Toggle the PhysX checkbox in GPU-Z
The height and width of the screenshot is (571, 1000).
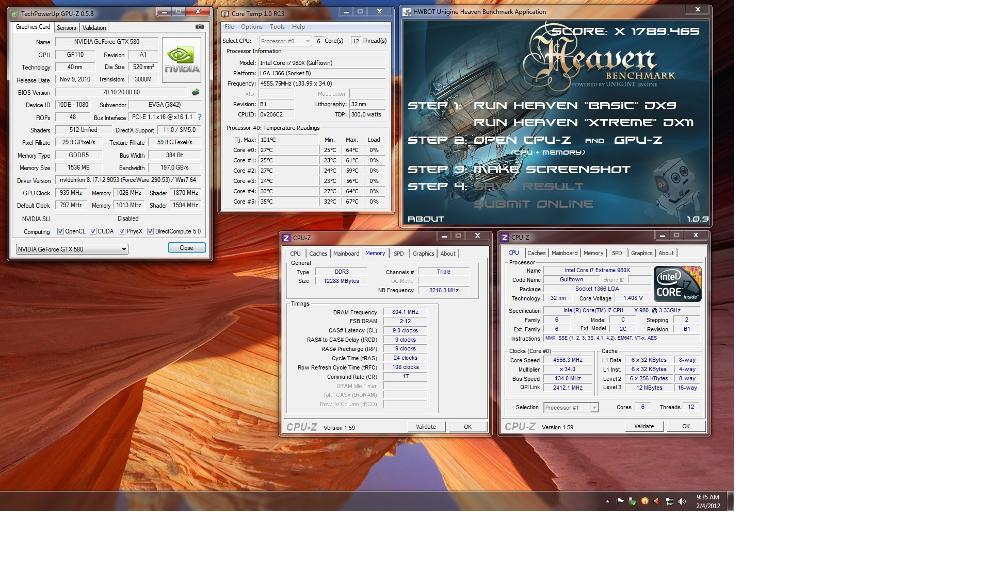coord(122,231)
